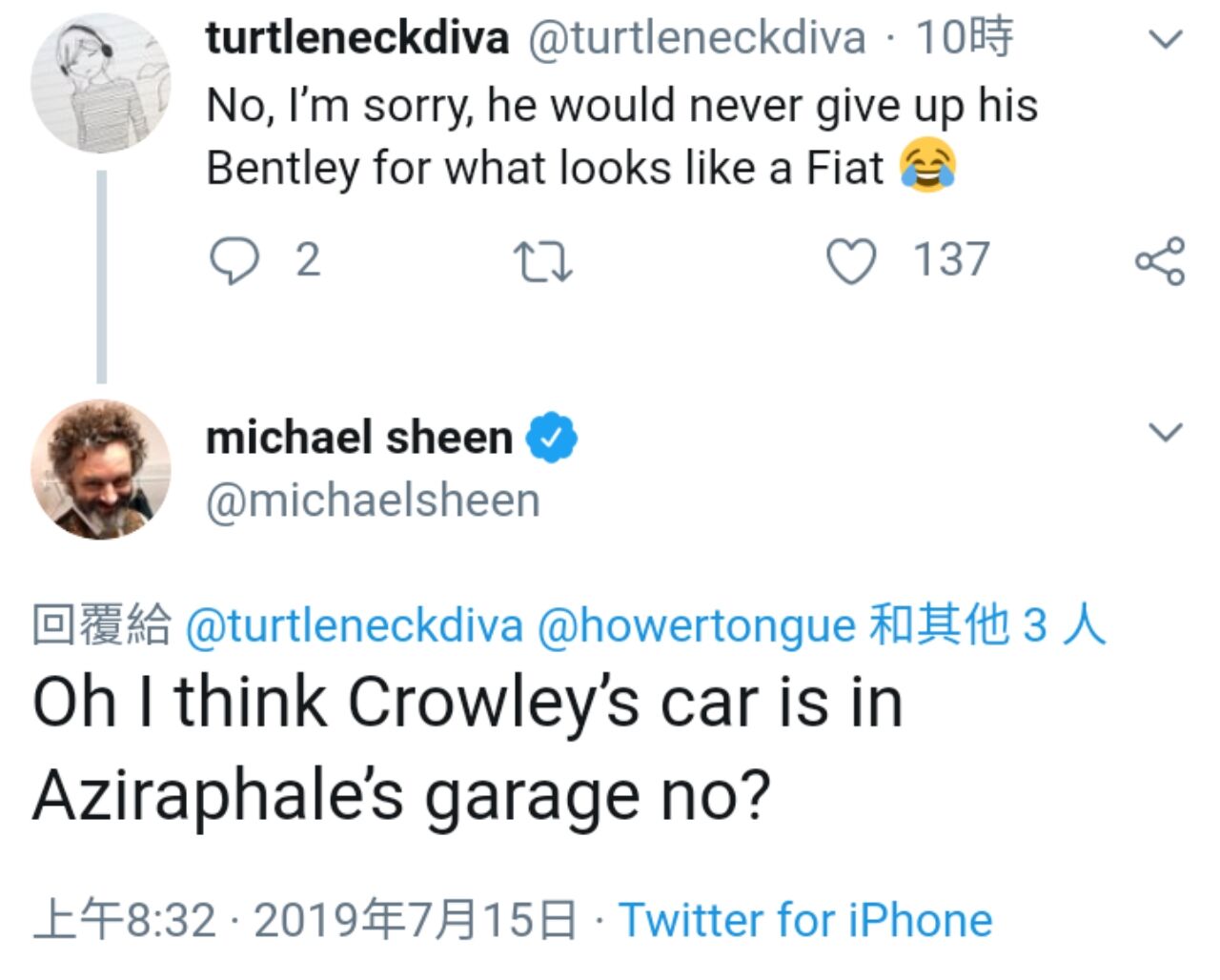The height and width of the screenshot is (980, 1220).
Task: Click michael sheen's blue verified badge
Action: 552,439
